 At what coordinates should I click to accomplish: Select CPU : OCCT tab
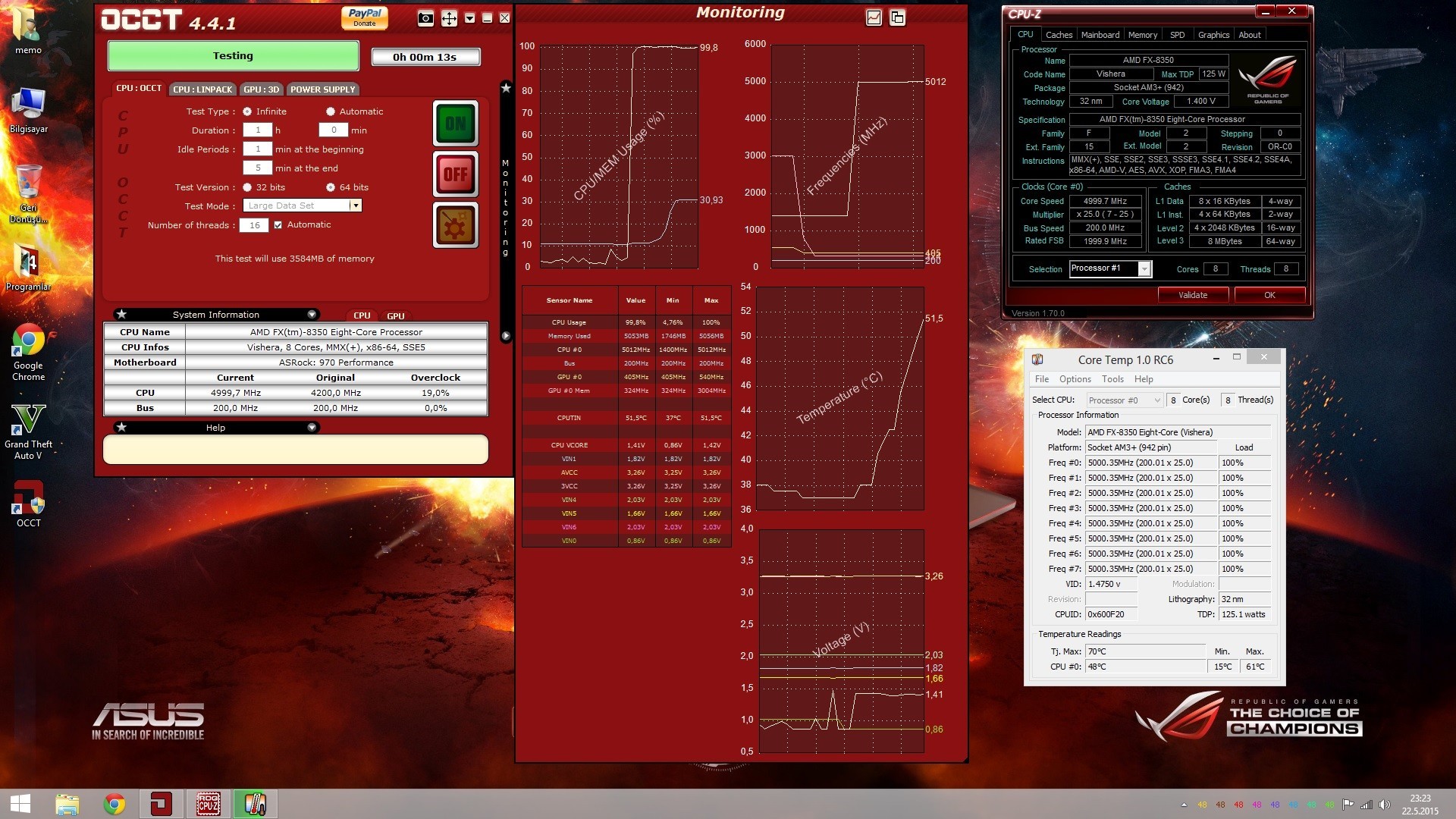click(x=139, y=88)
